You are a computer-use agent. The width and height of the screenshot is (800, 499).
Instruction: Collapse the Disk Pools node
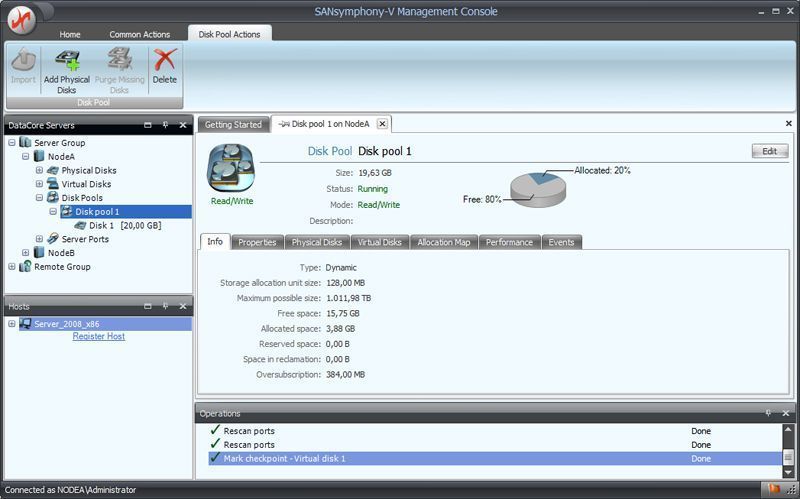pyautogui.click(x=39, y=198)
